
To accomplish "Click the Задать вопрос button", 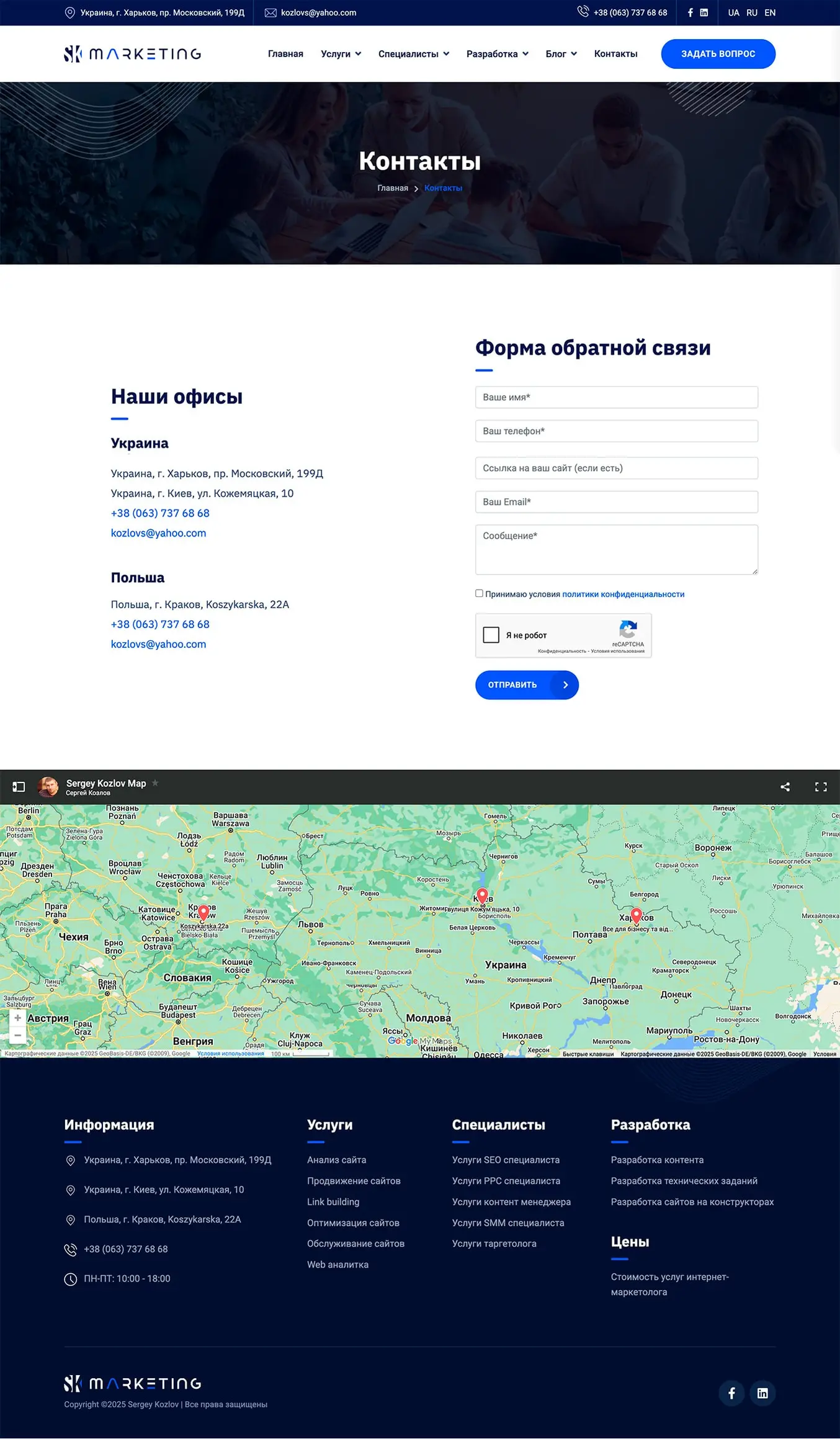I will click(718, 54).
